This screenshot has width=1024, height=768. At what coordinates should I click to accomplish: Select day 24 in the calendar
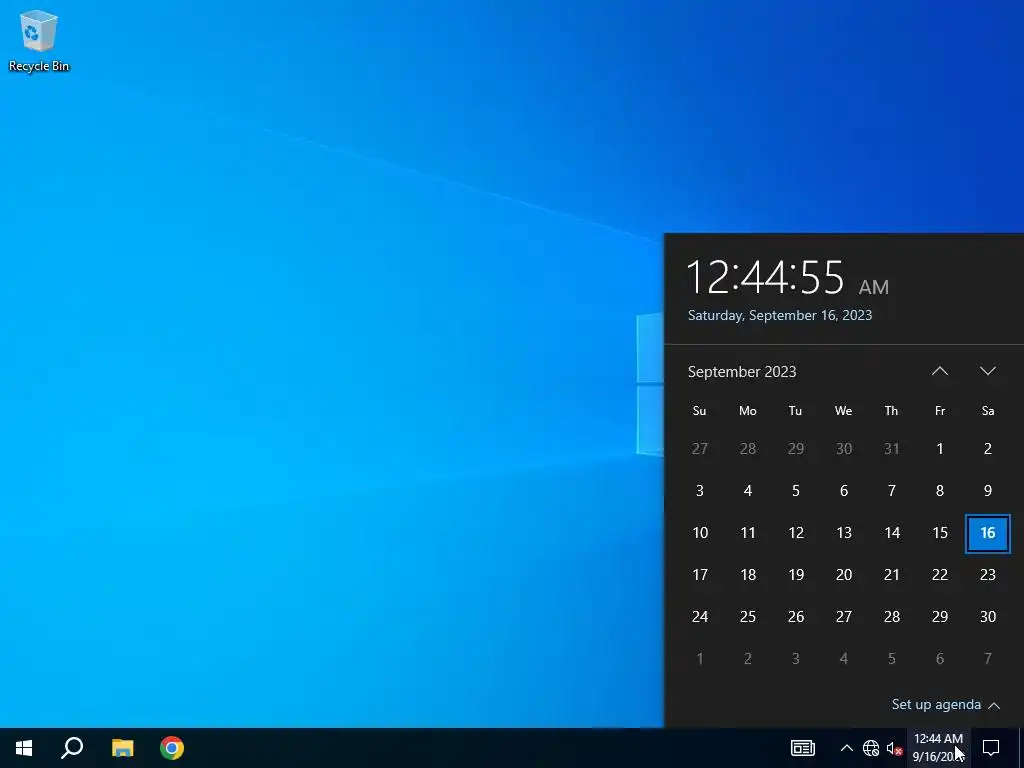coord(700,616)
